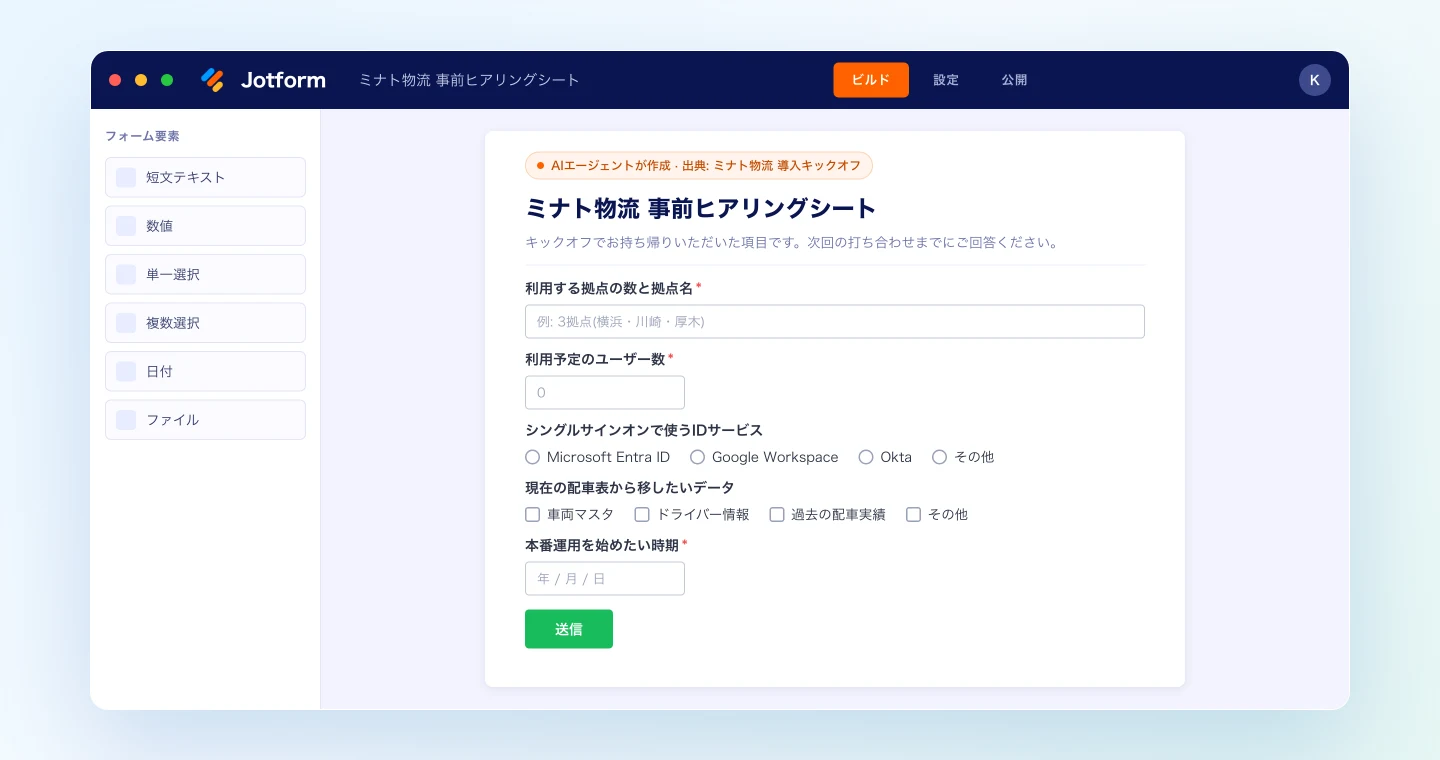Click label 本番運用を始めたい時期
The height and width of the screenshot is (760, 1440).
point(602,545)
